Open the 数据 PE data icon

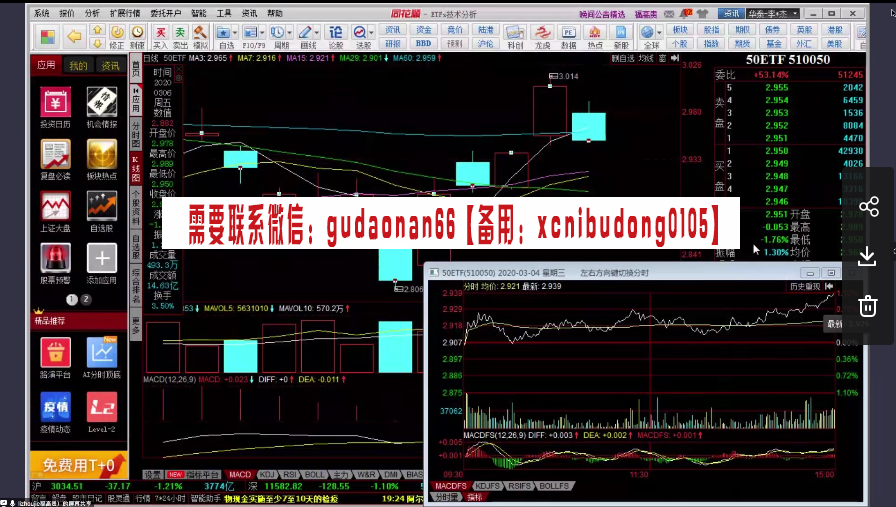[x=569, y=37]
